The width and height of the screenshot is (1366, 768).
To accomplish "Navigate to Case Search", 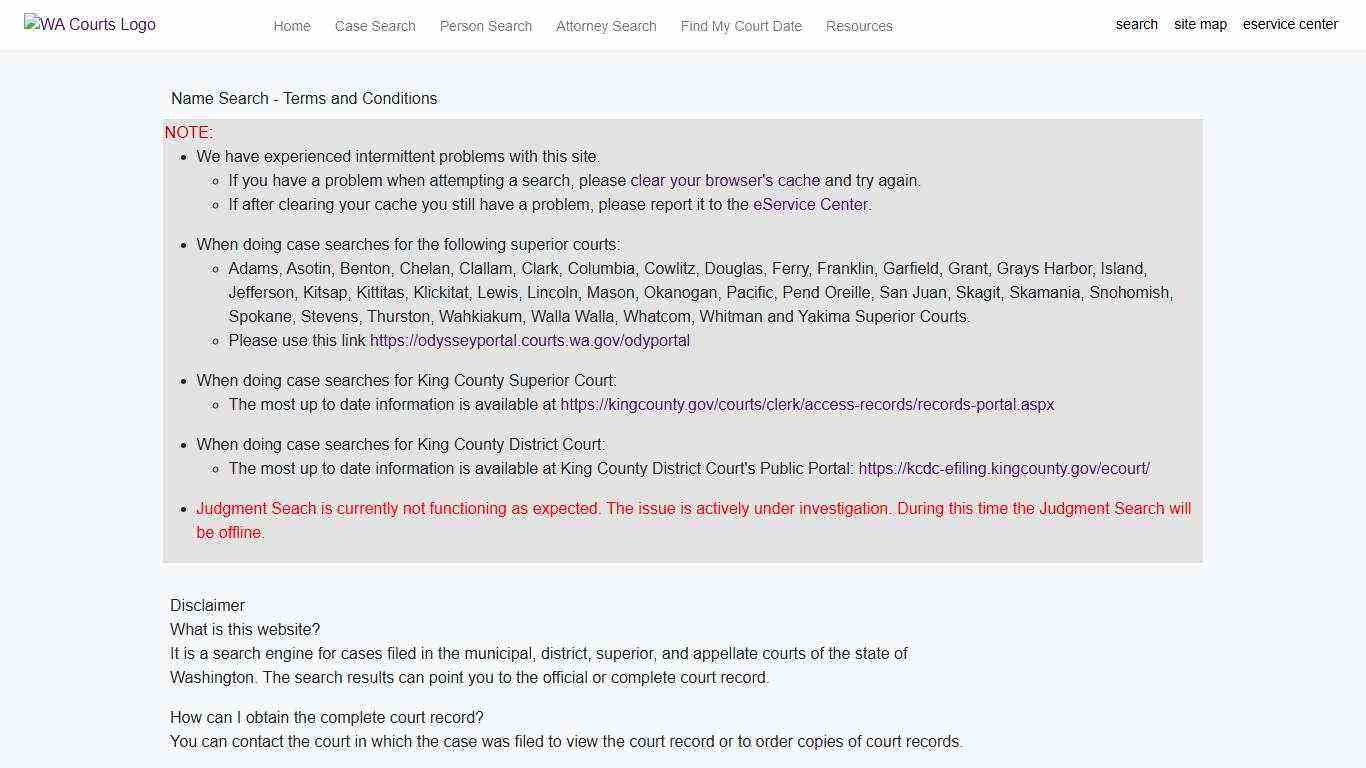I will click(375, 26).
